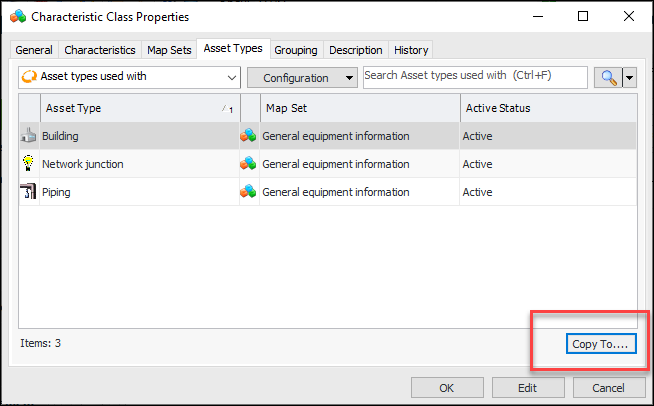This screenshot has width=654, height=406.
Task: Open the 'Asset types used with' dropdown
Action: click(x=130, y=78)
